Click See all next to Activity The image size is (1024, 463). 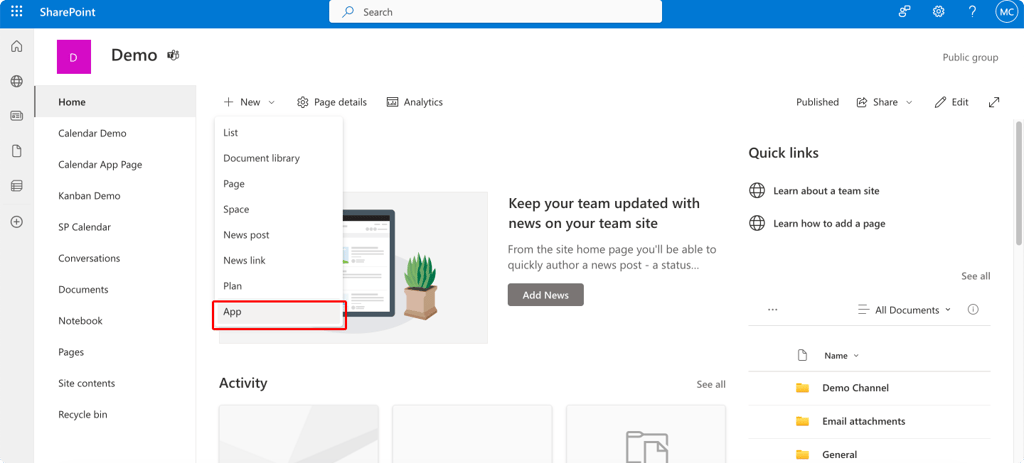pos(711,384)
